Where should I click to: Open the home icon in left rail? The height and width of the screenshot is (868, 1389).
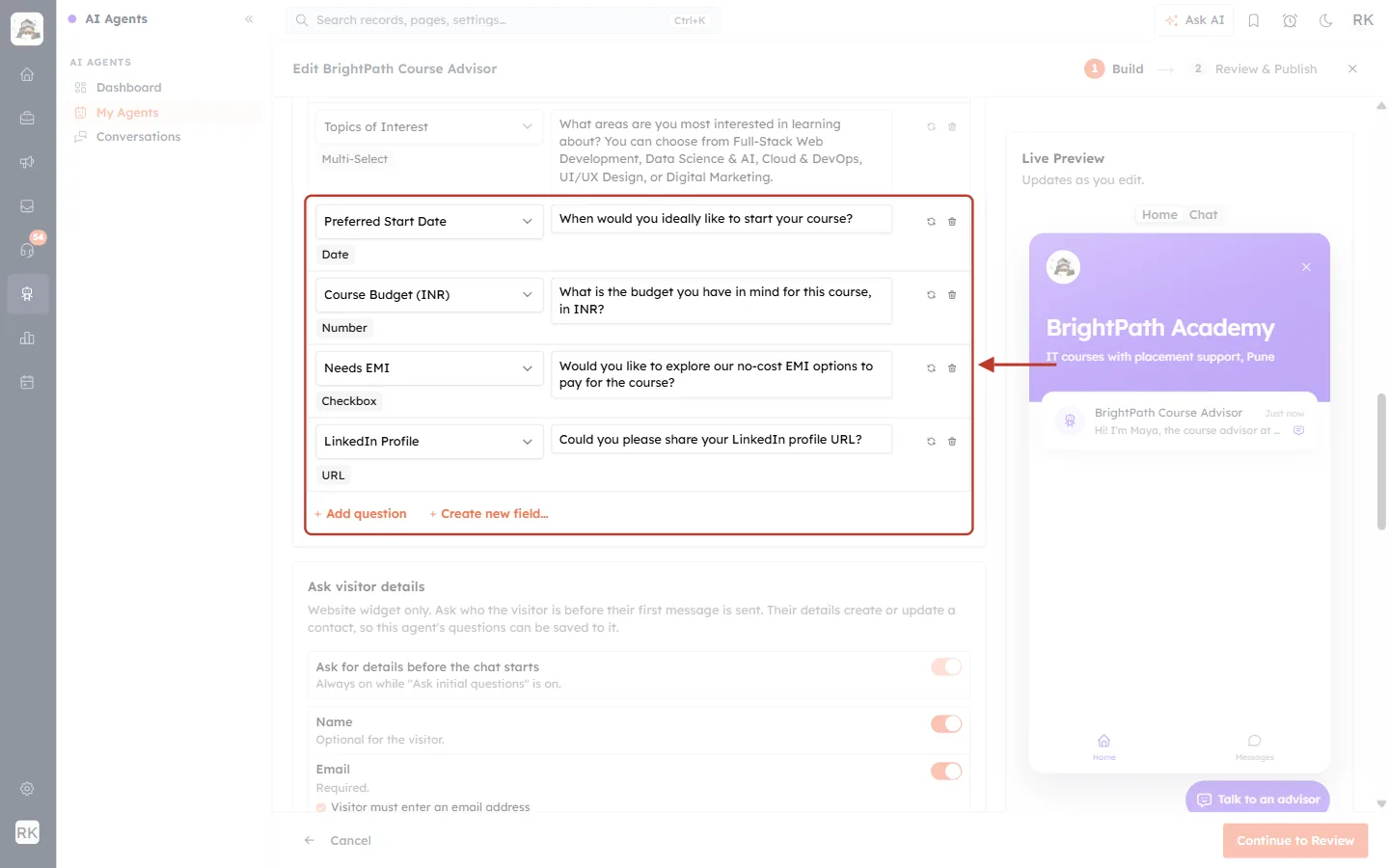tap(27, 74)
